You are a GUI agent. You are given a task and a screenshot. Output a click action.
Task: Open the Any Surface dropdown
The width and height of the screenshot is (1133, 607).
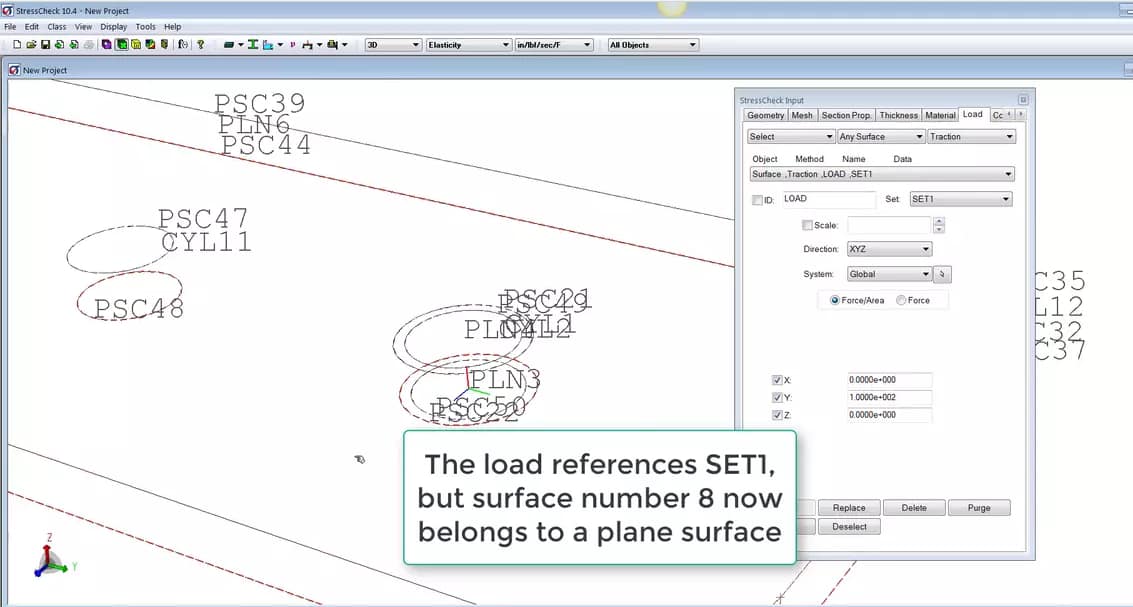[880, 136]
